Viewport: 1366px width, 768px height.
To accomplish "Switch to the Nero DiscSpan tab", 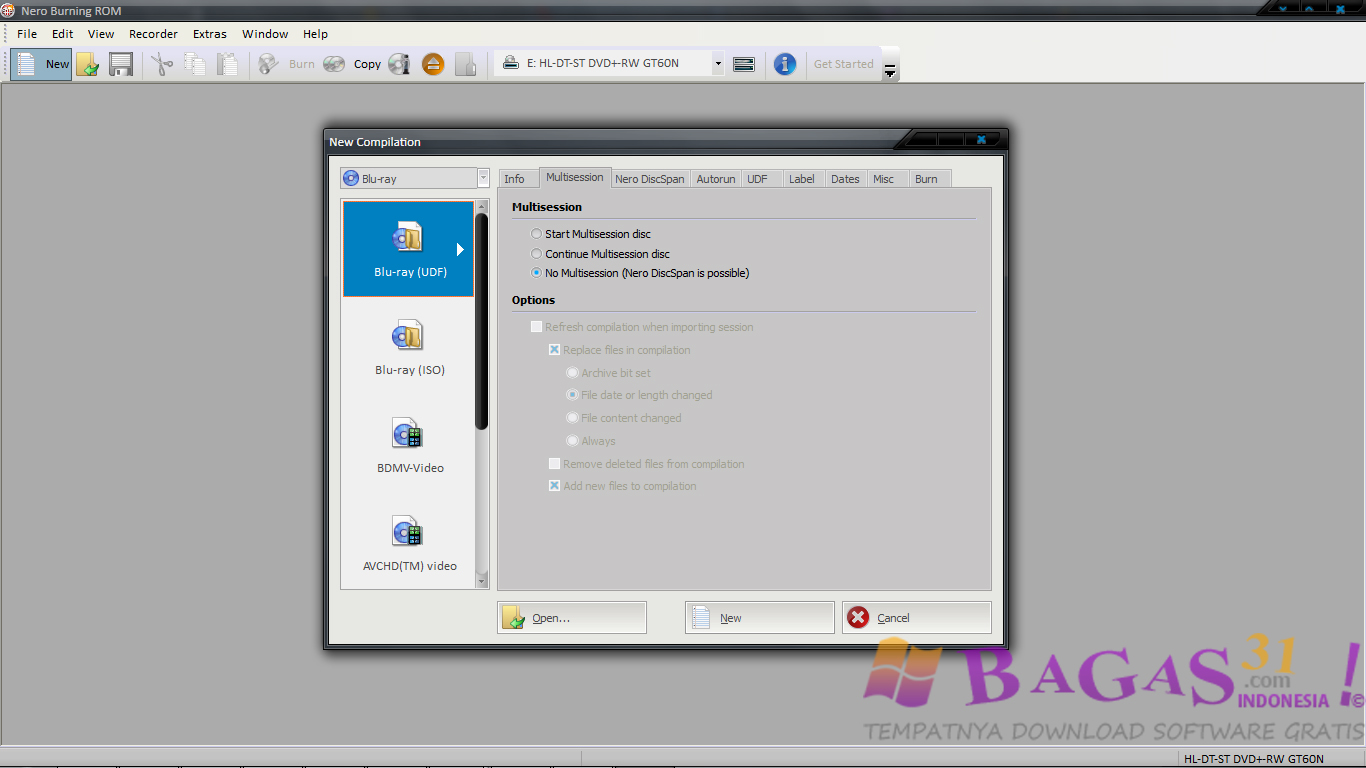I will pyautogui.click(x=650, y=179).
